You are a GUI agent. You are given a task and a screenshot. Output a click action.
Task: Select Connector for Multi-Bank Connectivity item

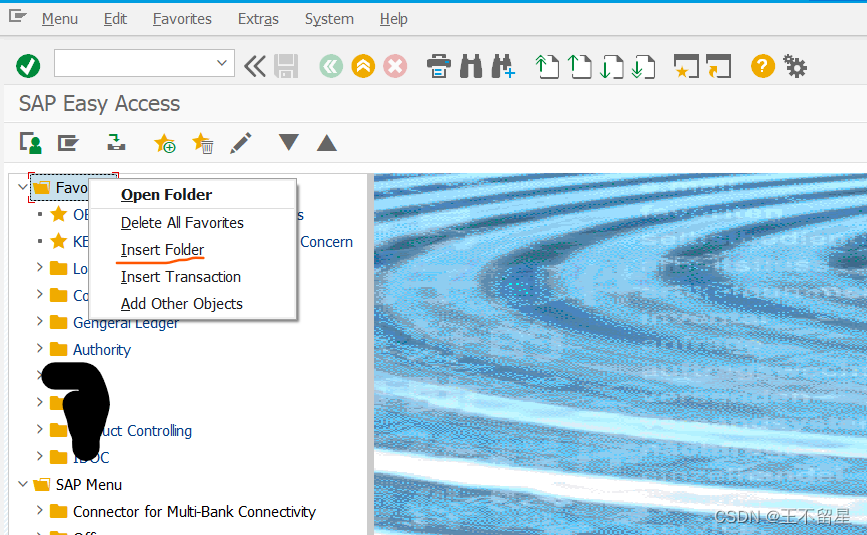point(194,512)
